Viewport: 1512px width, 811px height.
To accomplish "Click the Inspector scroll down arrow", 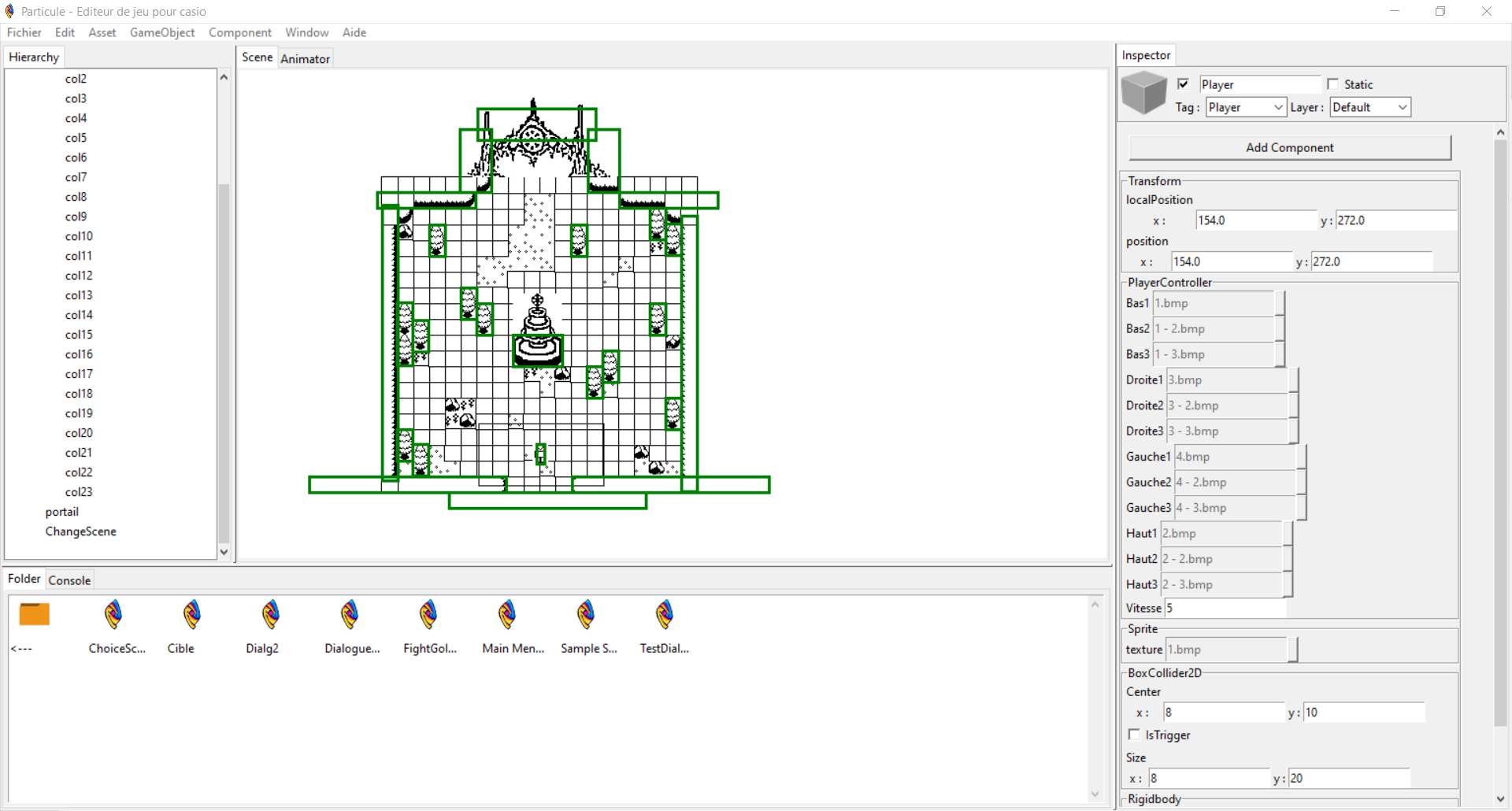I will [1500, 799].
